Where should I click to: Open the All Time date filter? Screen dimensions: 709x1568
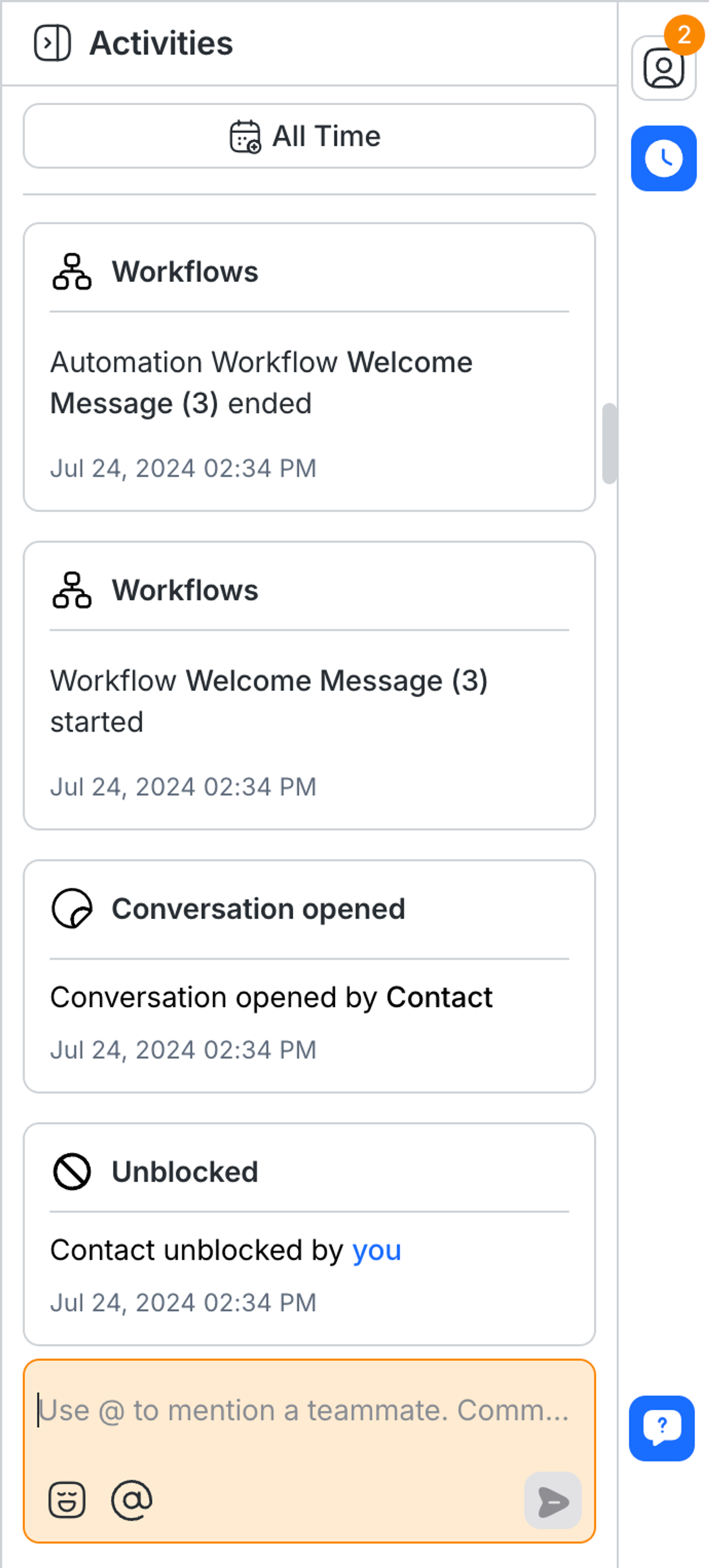(309, 136)
